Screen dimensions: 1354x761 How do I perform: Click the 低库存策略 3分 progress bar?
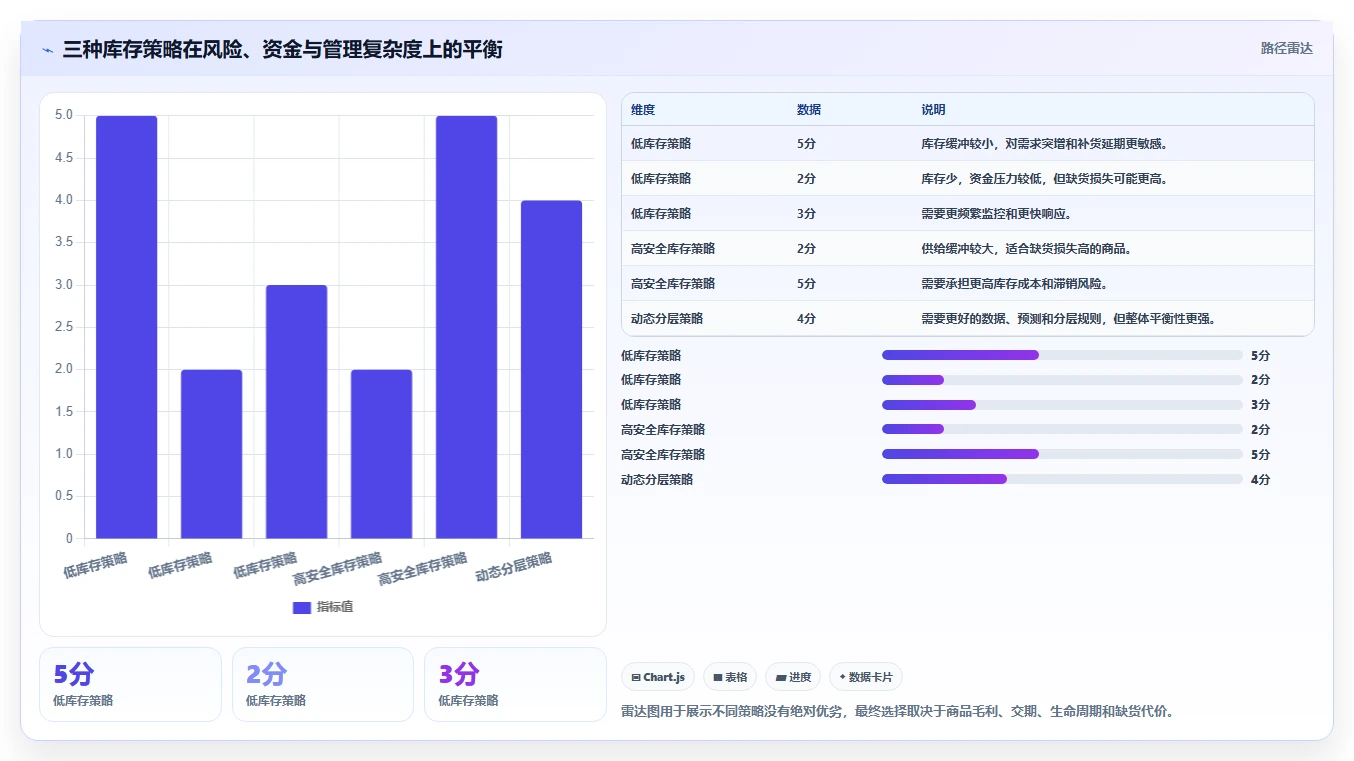click(x=1062, y=405)
